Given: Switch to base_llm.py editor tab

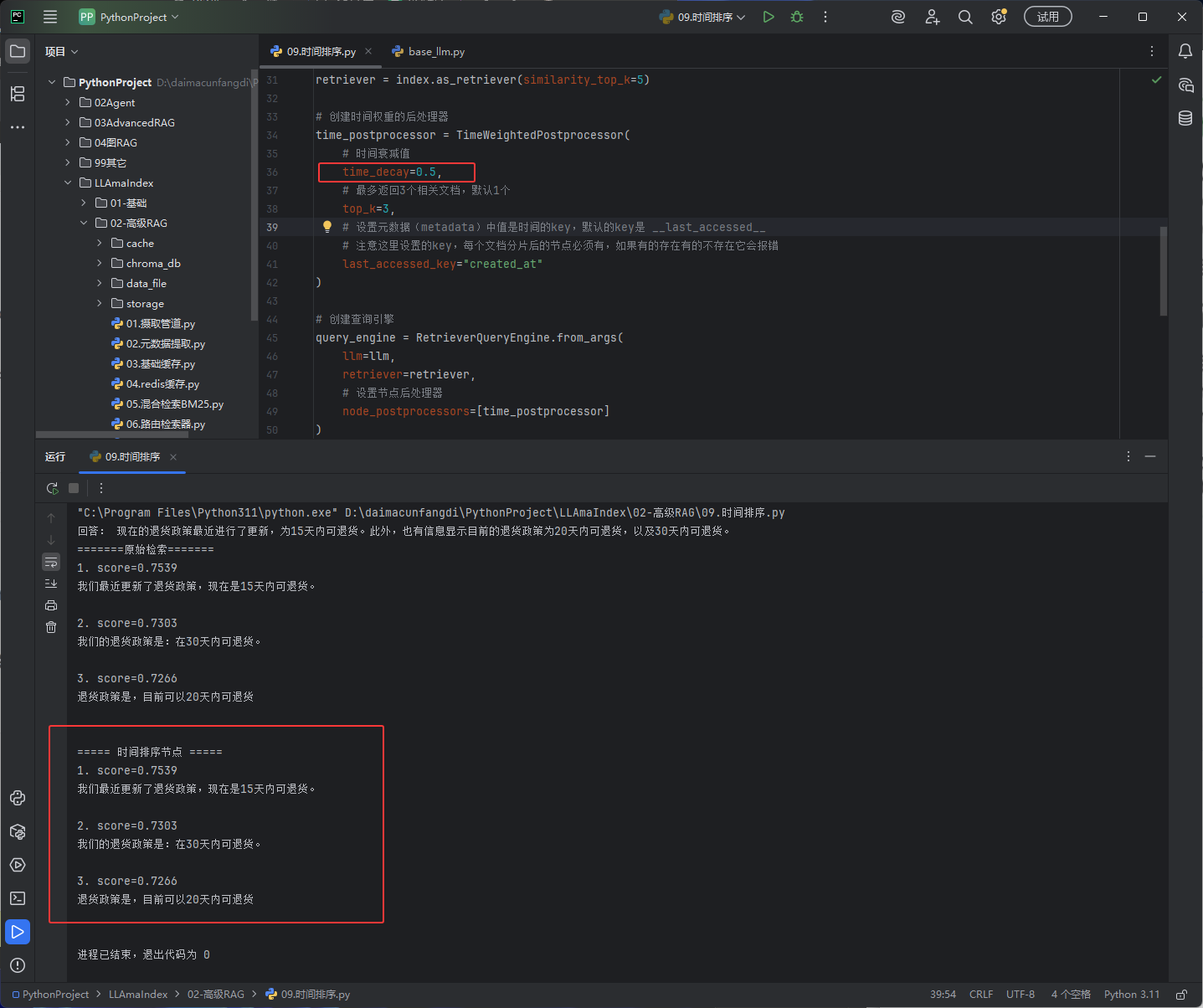Looking at the screenshot, I should click(428, 52).
